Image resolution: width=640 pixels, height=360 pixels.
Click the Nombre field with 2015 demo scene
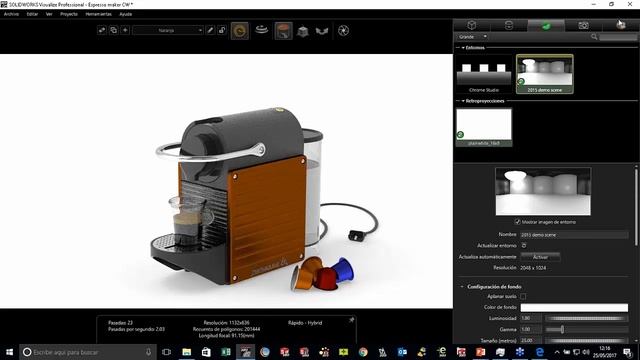click(574, 235)
